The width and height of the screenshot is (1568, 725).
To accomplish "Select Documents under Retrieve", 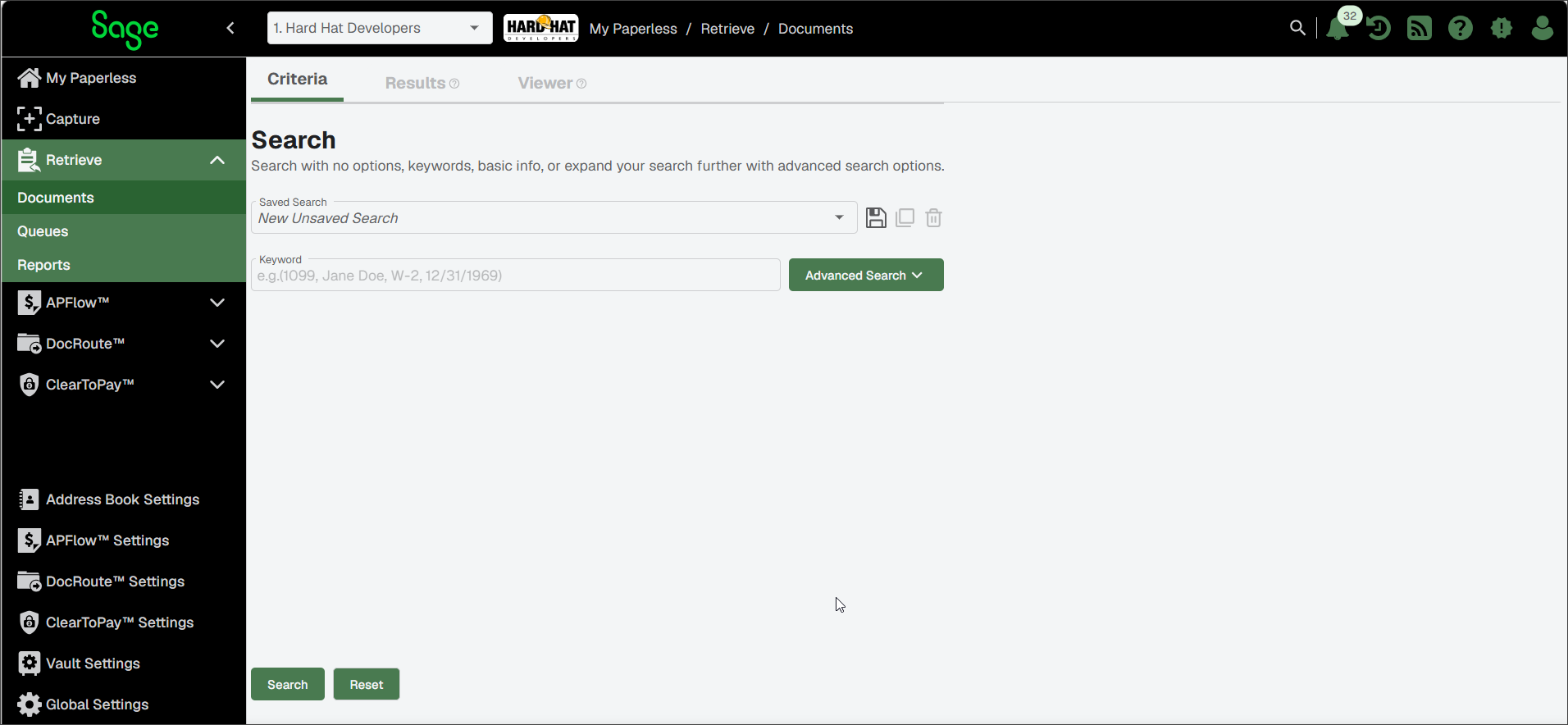I will point(123,198).
